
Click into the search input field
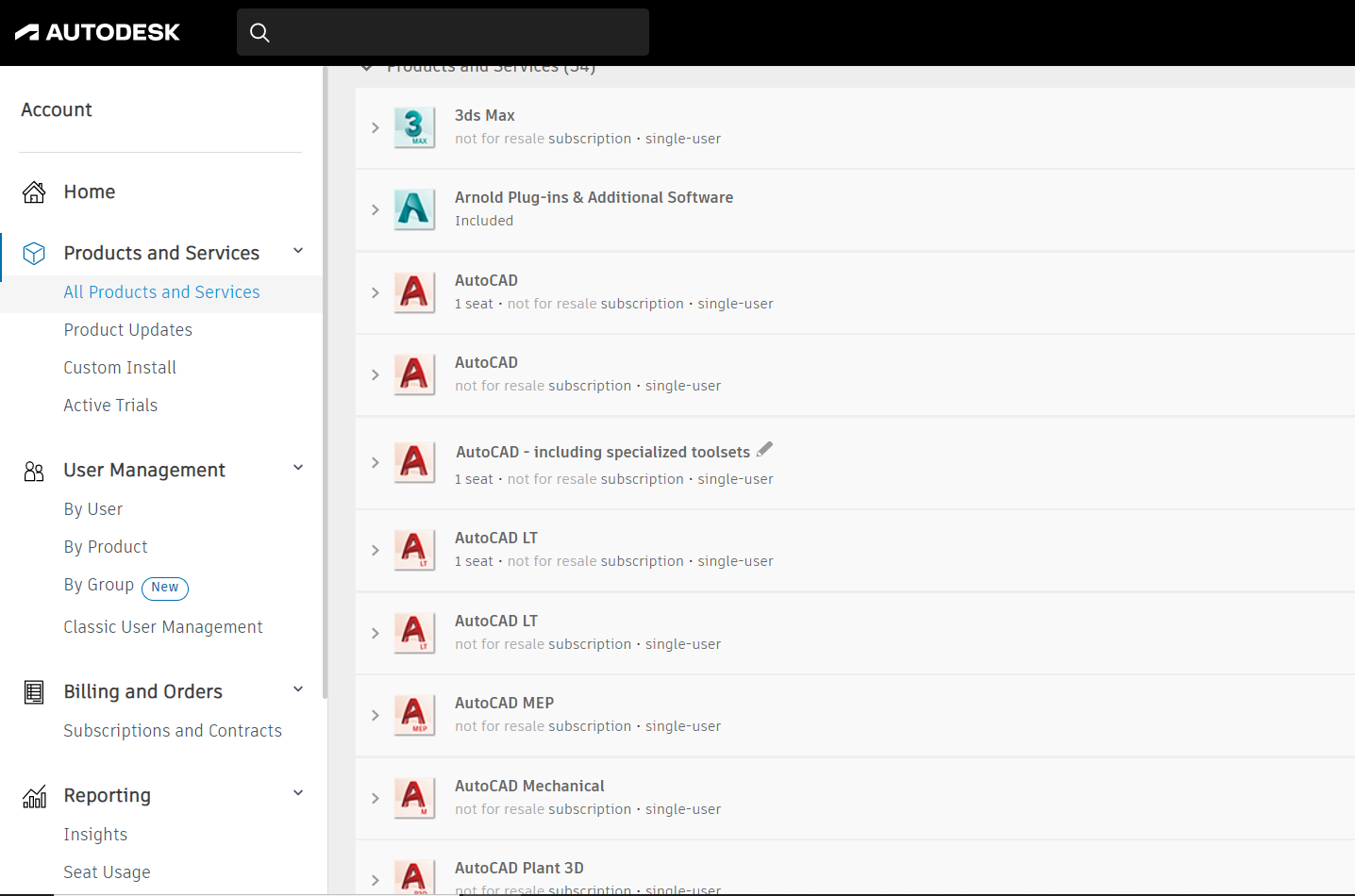point(443,32)
